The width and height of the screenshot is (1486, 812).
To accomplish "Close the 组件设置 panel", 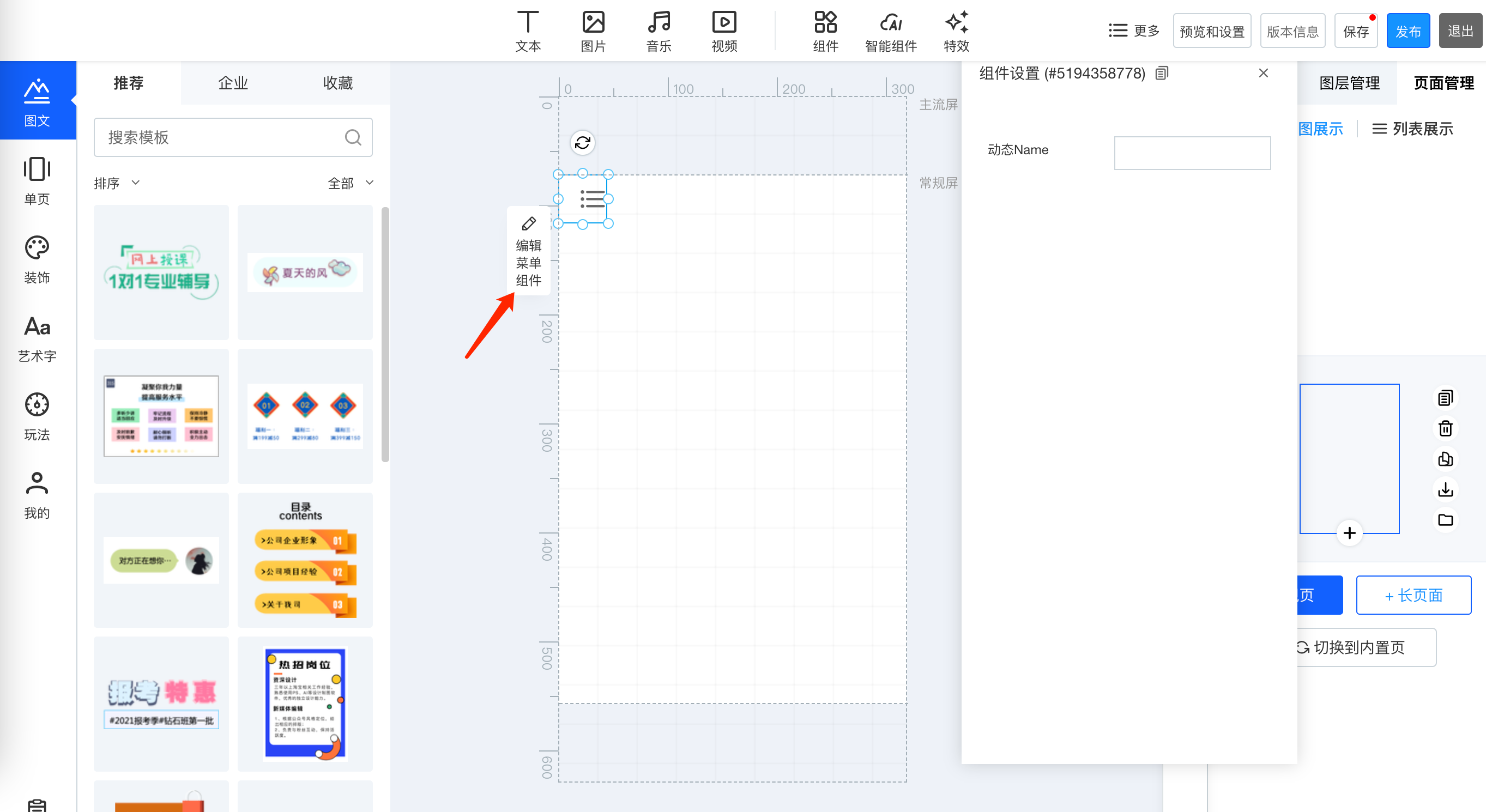I will [x=1264, y=72].
